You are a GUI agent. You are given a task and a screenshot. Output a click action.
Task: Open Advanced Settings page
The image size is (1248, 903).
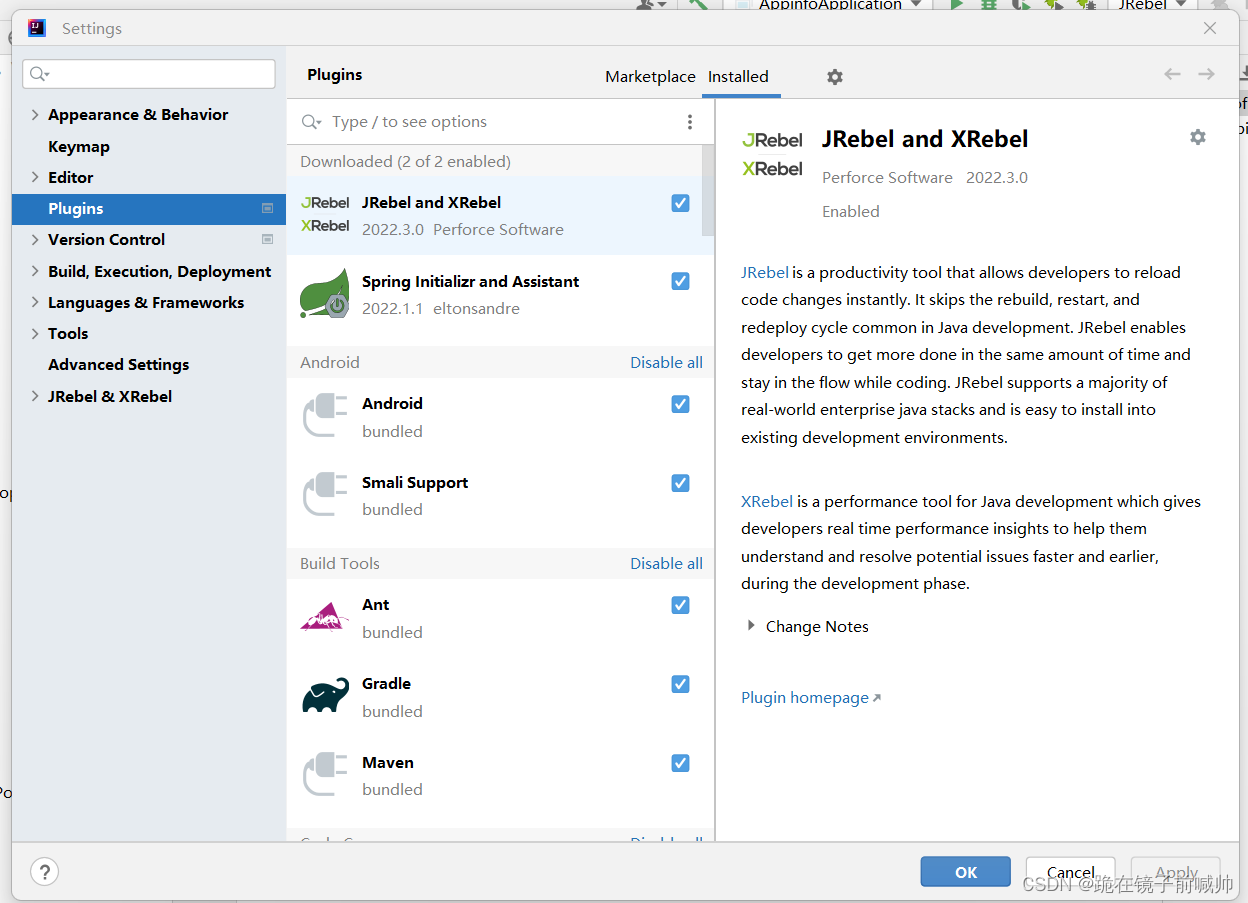(119, 364)
